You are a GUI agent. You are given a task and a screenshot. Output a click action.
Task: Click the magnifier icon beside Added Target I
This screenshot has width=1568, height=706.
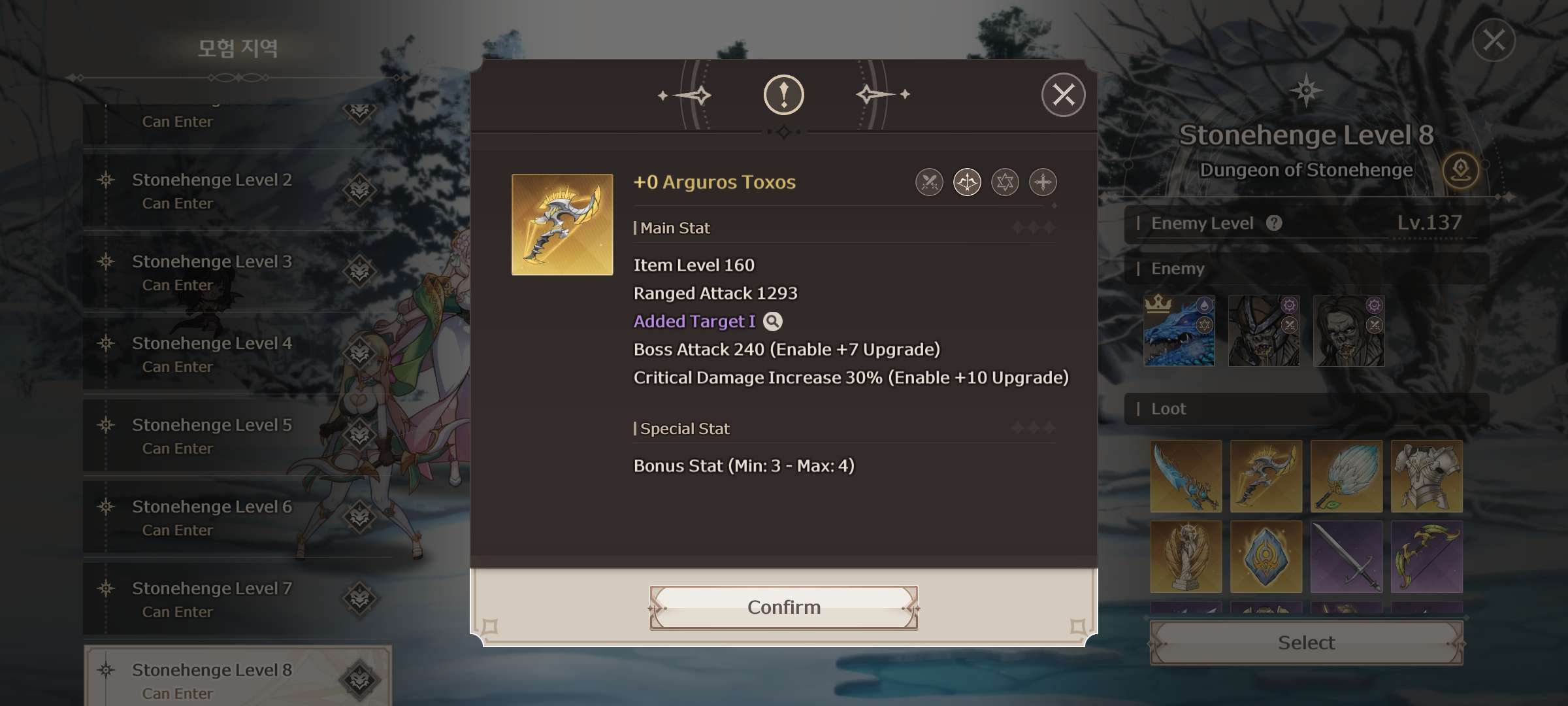pos(773,321)
